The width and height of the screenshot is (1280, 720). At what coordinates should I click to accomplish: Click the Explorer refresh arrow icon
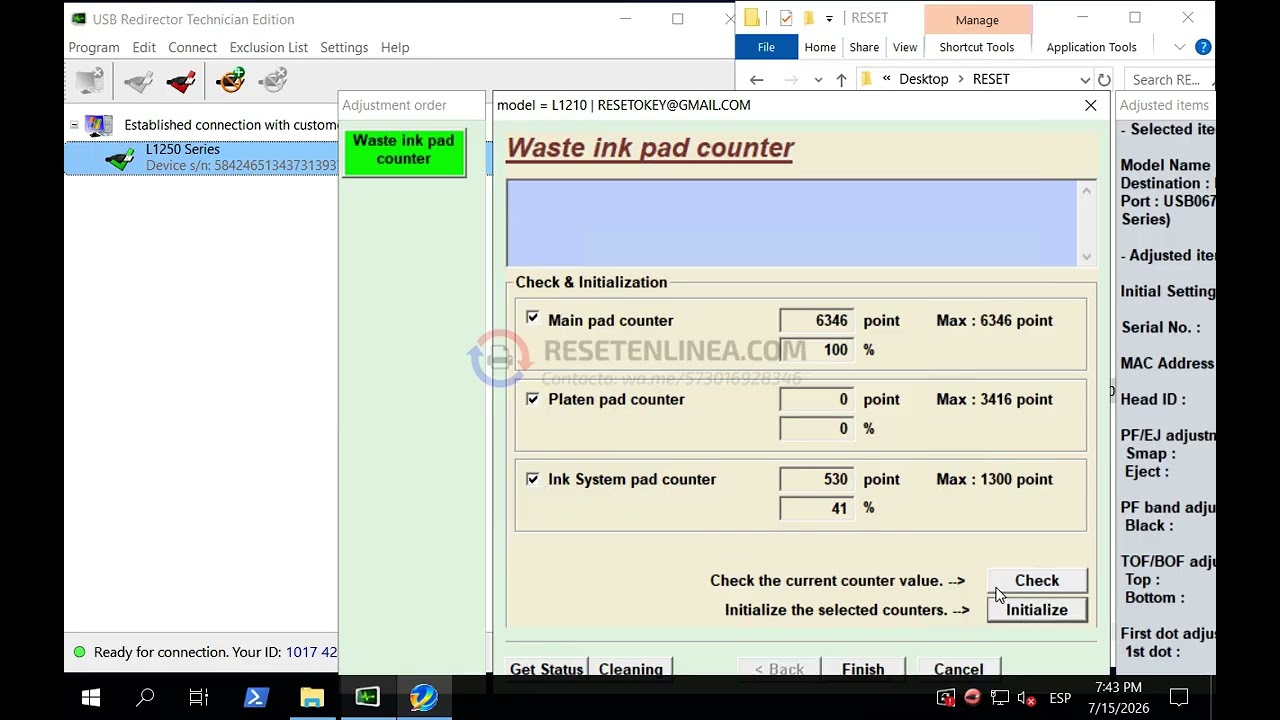(1104, 79)
